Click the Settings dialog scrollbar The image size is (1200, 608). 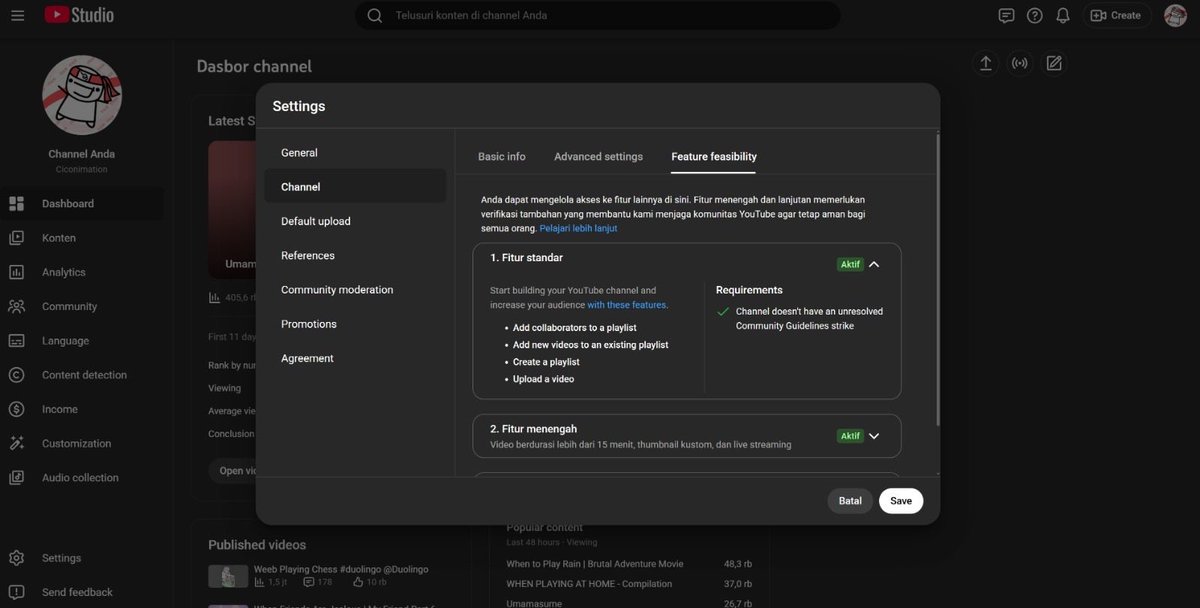pyautogui.click(x=937, y=280)
